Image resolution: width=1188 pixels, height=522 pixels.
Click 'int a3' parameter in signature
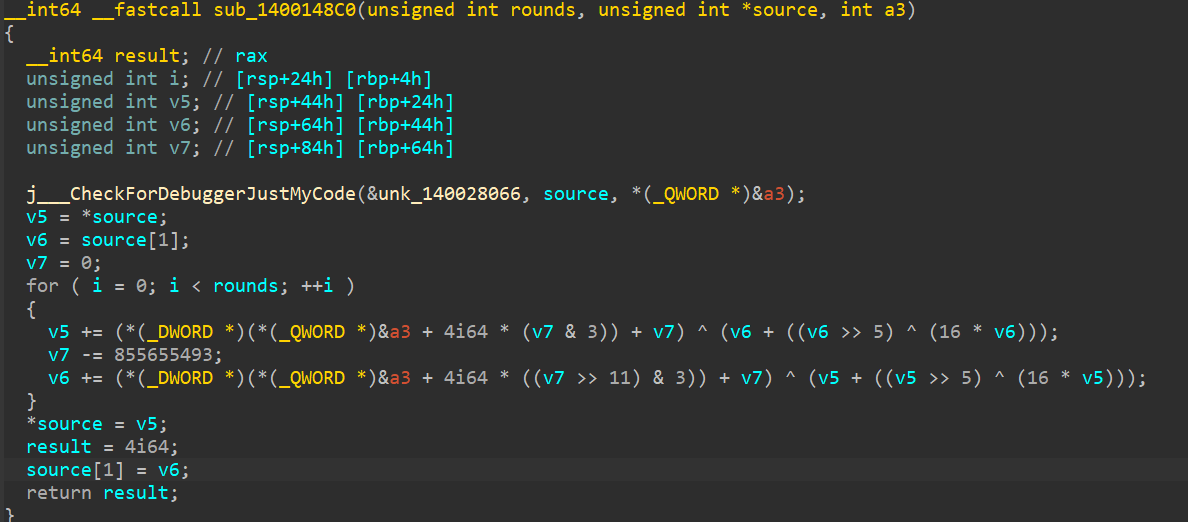tap(874, 12)
